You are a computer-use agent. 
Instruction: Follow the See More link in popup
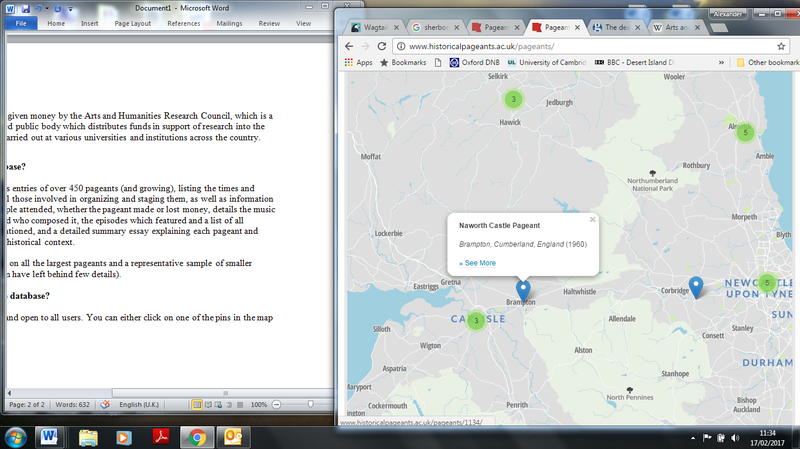tap(477, 263)
